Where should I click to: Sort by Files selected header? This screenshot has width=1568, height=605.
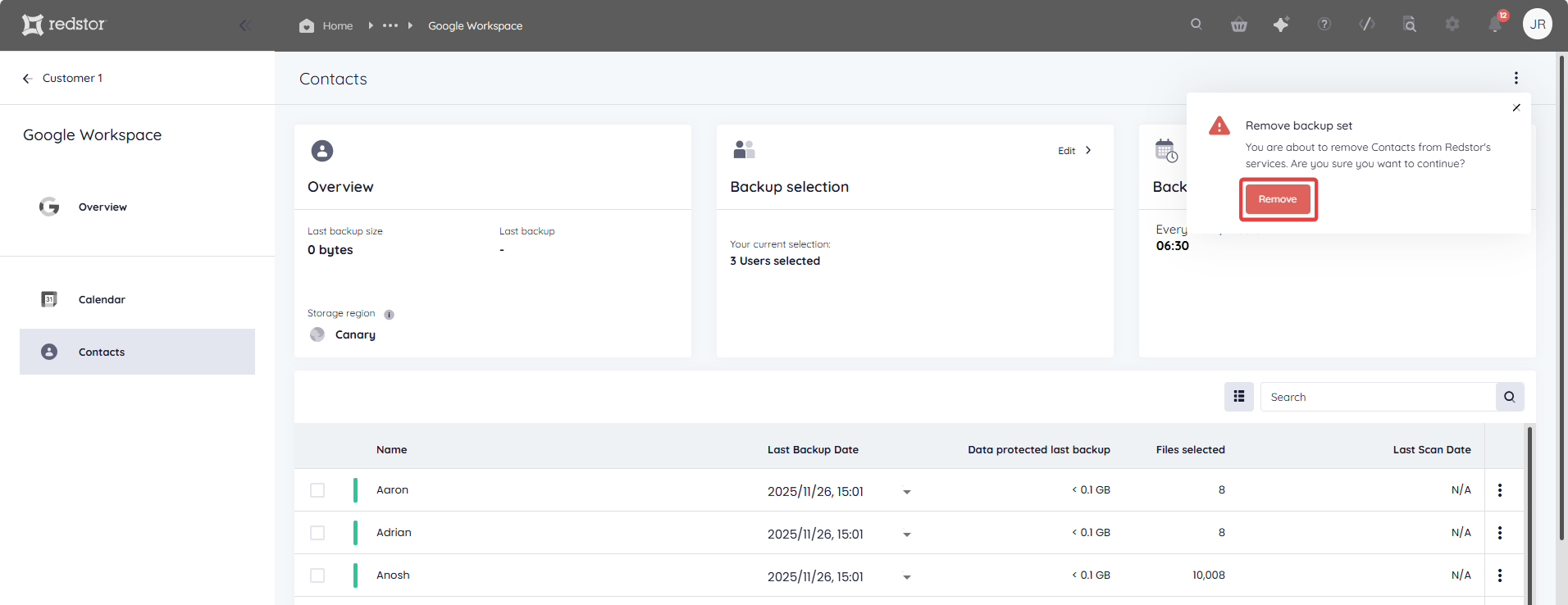coord(1191,449)
